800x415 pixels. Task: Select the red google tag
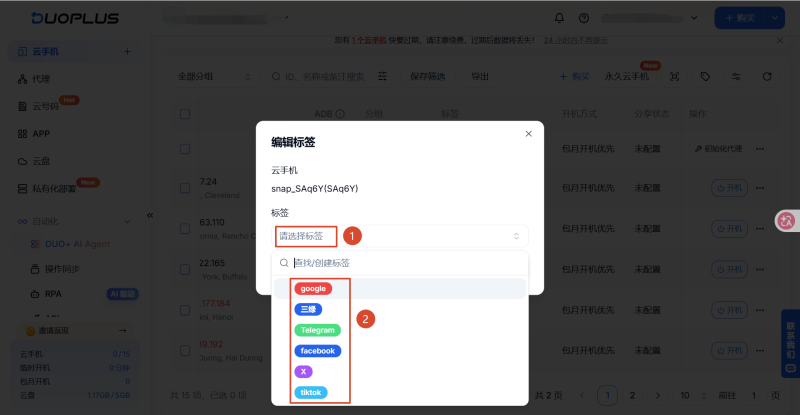(313, 288)
